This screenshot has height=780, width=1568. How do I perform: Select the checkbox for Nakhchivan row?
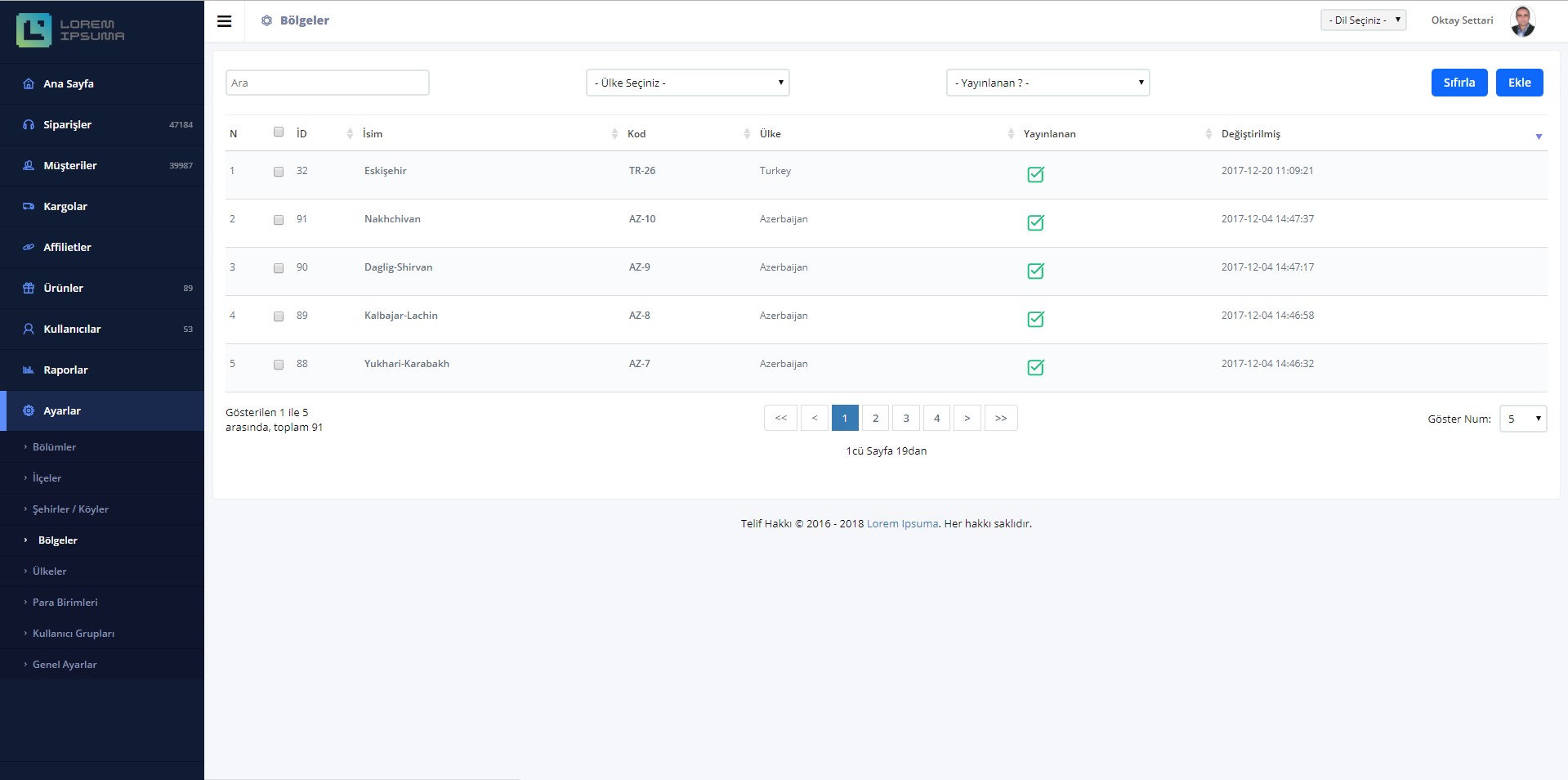(279, 220)
